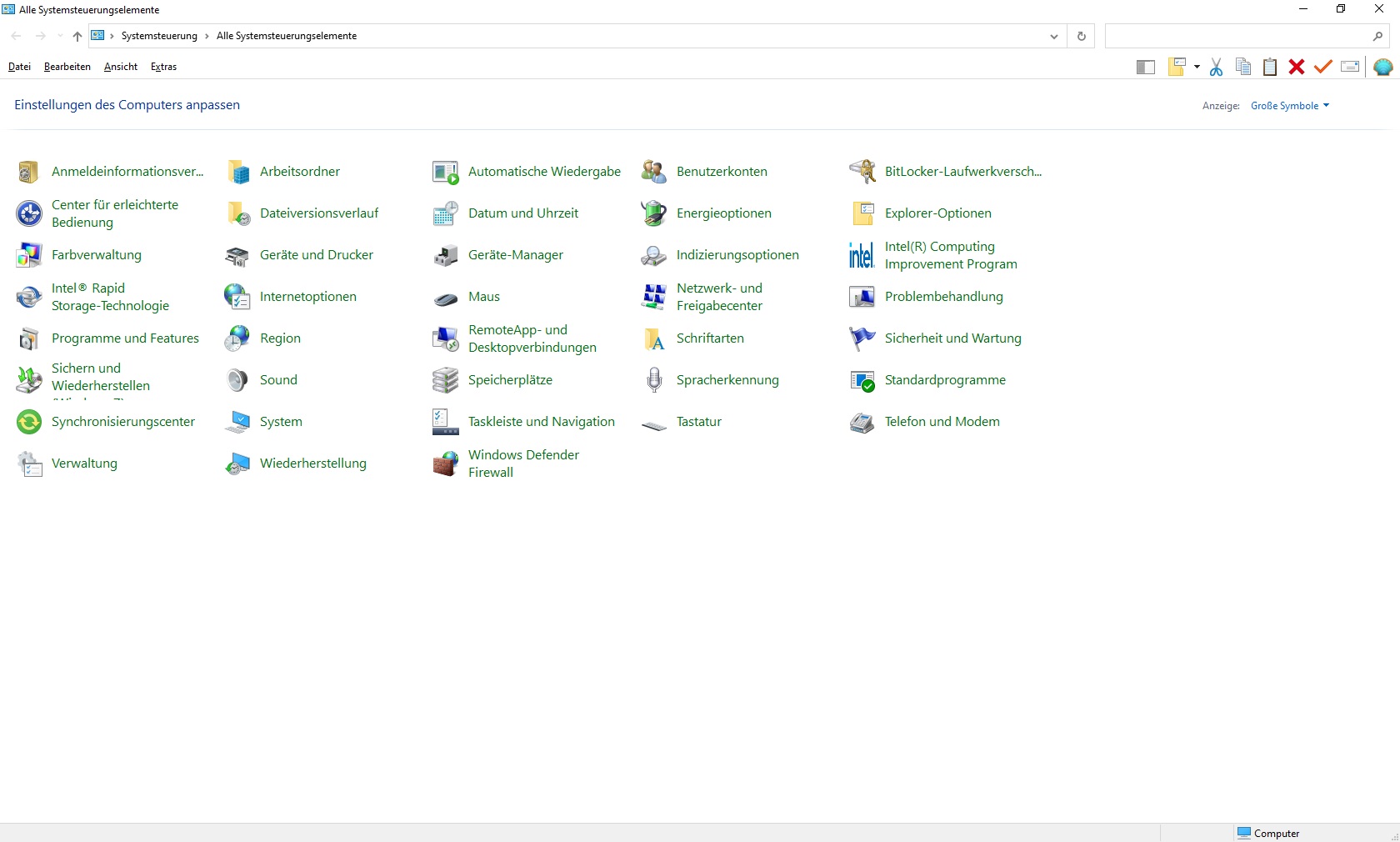Open Geräte und Drucker printer icon

pos(237,255)
